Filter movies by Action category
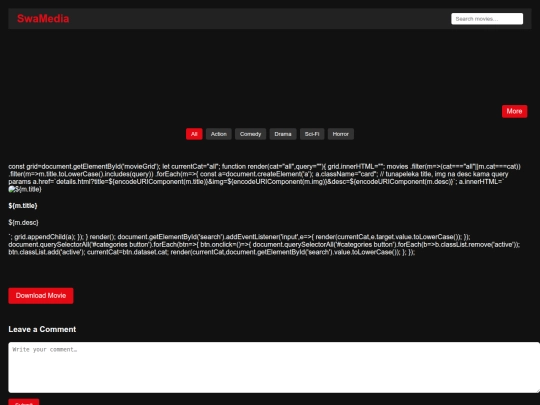Image resolution: width=540 pixels, height=405 pixels. point(219,134)
